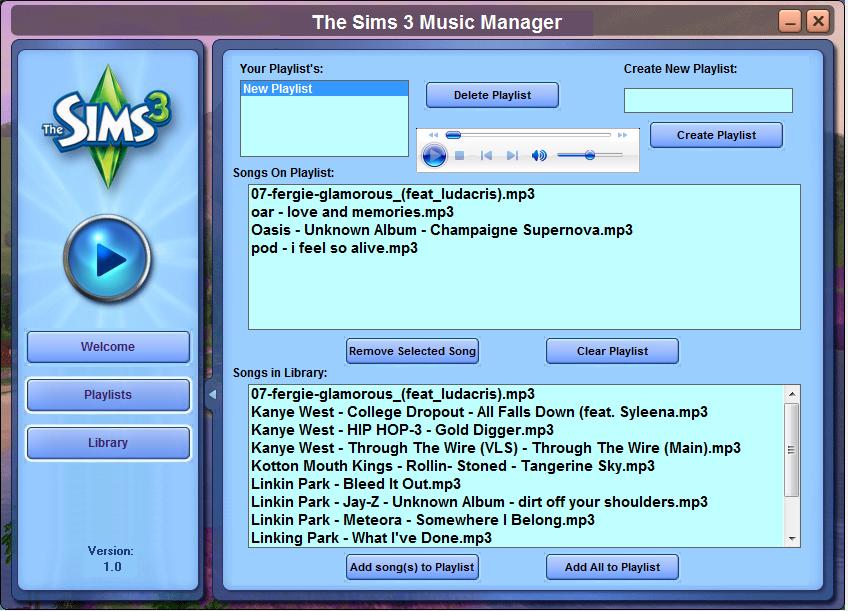The width and height of the screenshot is (848, 611).
Task: Select 'oar - love and memories.mp3'
Action: [x=524, y=212]
